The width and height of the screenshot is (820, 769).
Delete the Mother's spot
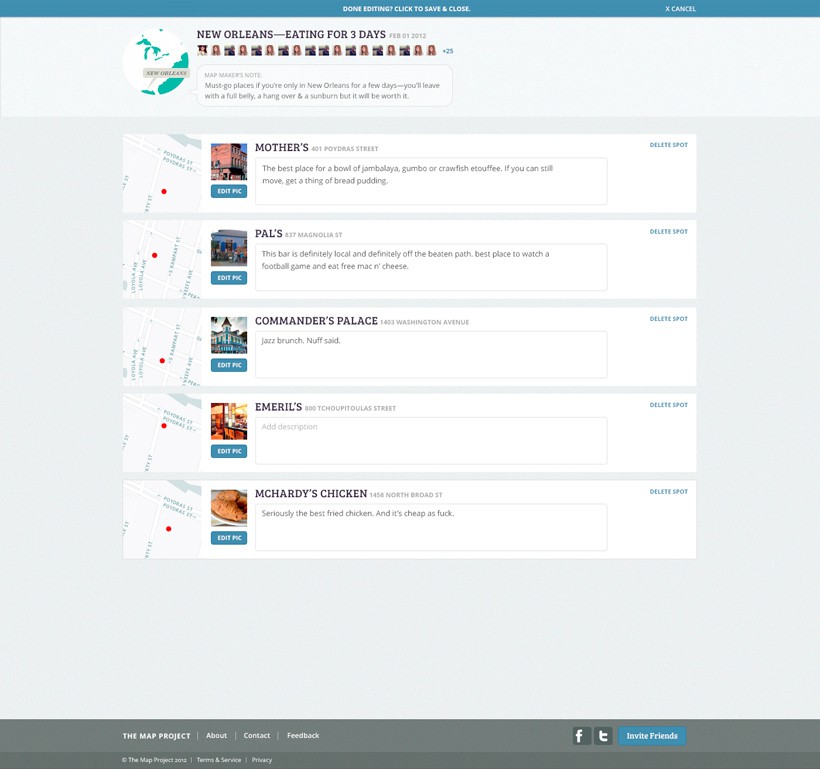coord(668,145)
